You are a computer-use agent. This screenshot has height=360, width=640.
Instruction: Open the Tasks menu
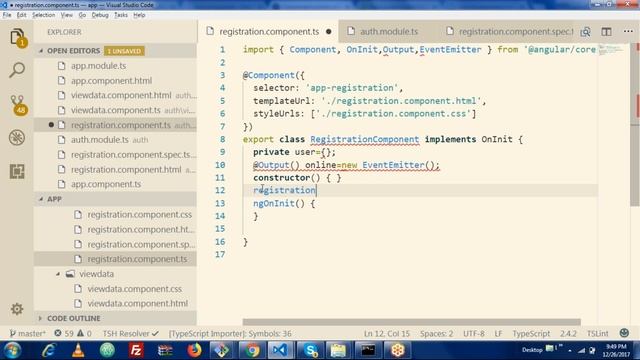pos(121,15)
